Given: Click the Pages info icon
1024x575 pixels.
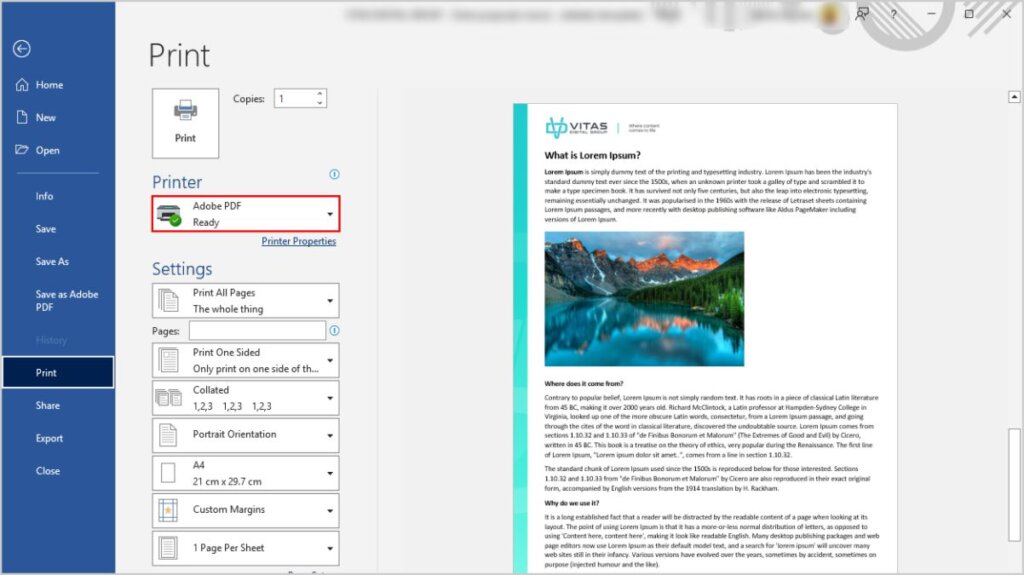Looking at the screenshot, I should pyautogui.click(x=334, y=331).
